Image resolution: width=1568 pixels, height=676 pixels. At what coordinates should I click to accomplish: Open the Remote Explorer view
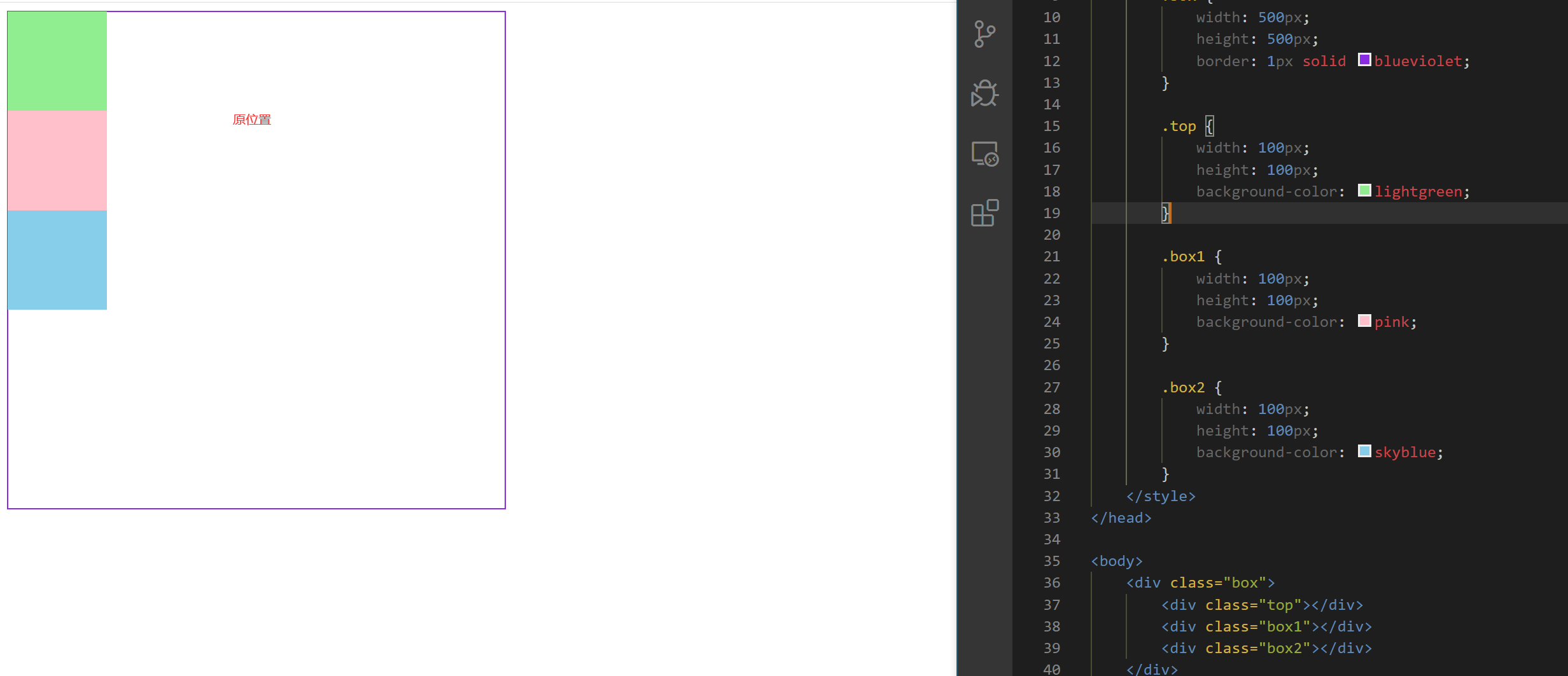984,153
